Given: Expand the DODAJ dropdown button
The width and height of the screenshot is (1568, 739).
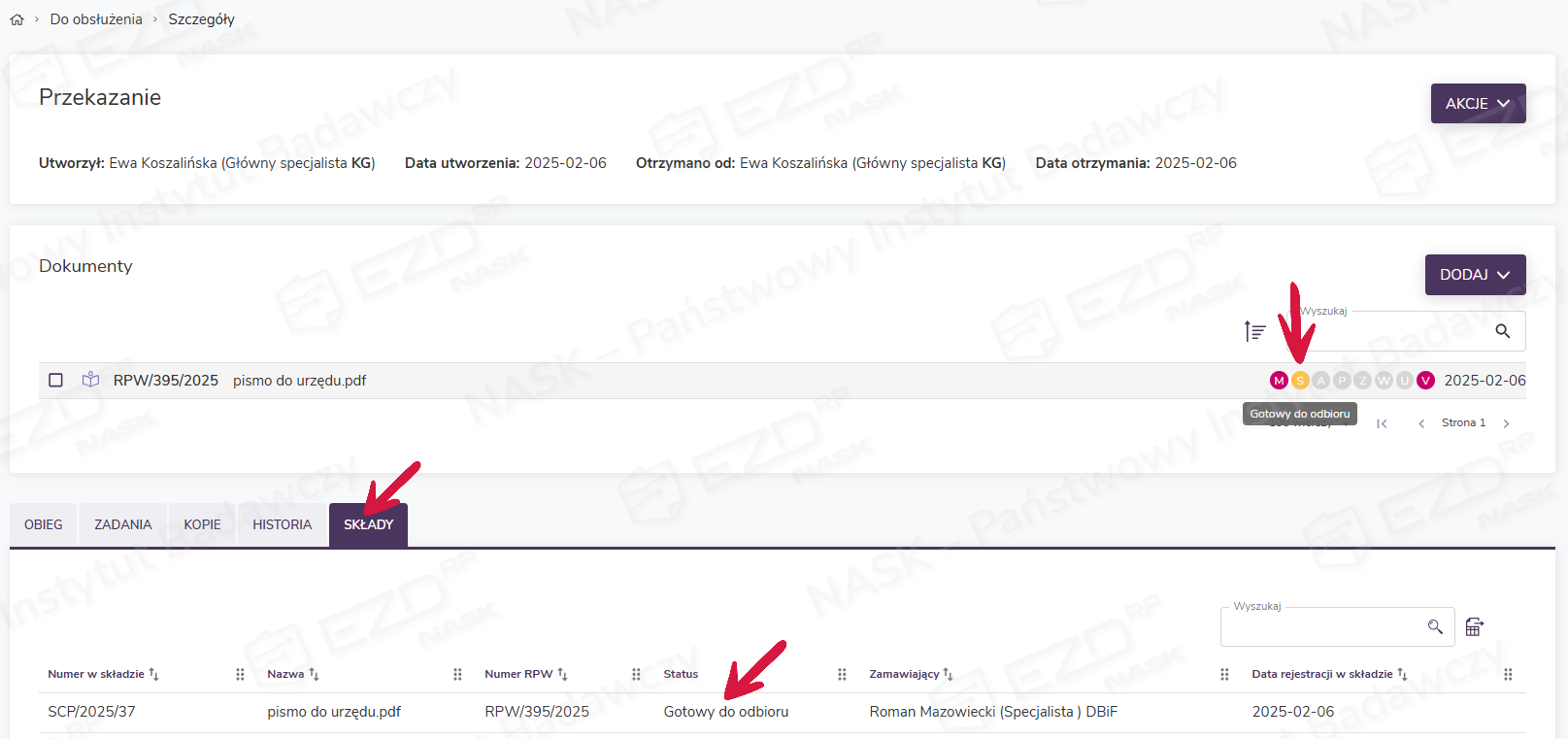Looking at the screenshot, I should (1475, 275).
